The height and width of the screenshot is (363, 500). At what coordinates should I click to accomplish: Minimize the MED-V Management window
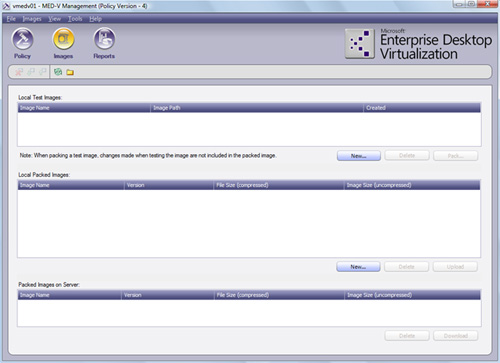click(459, 4)
